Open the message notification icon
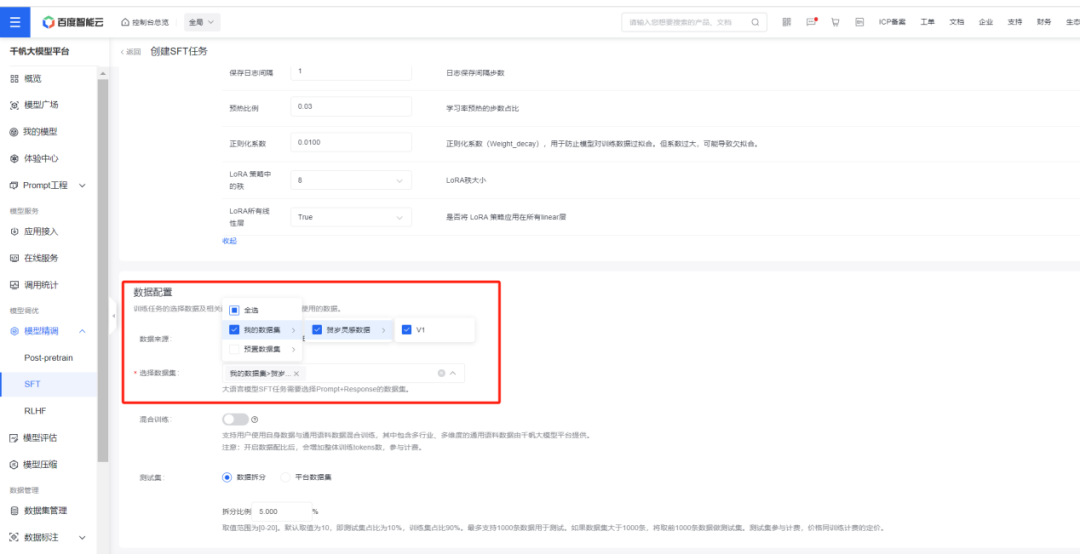Image resolution: width=1080 pixels, height=554 pixels. coord(811,22)
